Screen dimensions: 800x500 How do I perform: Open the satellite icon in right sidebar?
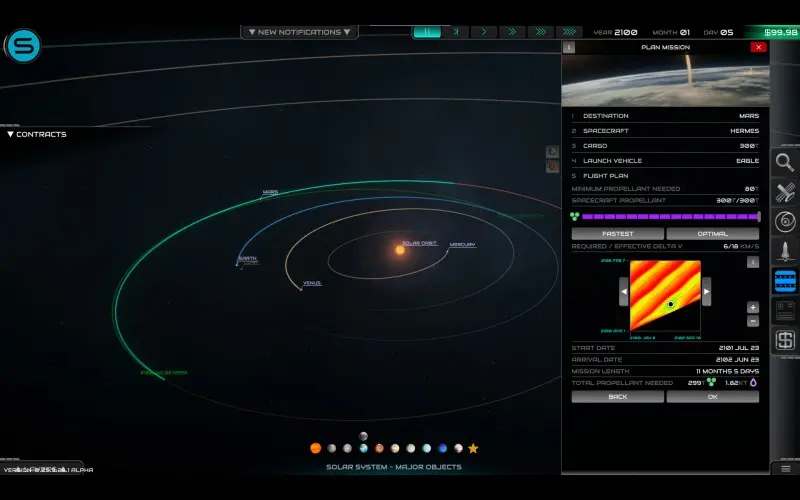click(785, 192)
